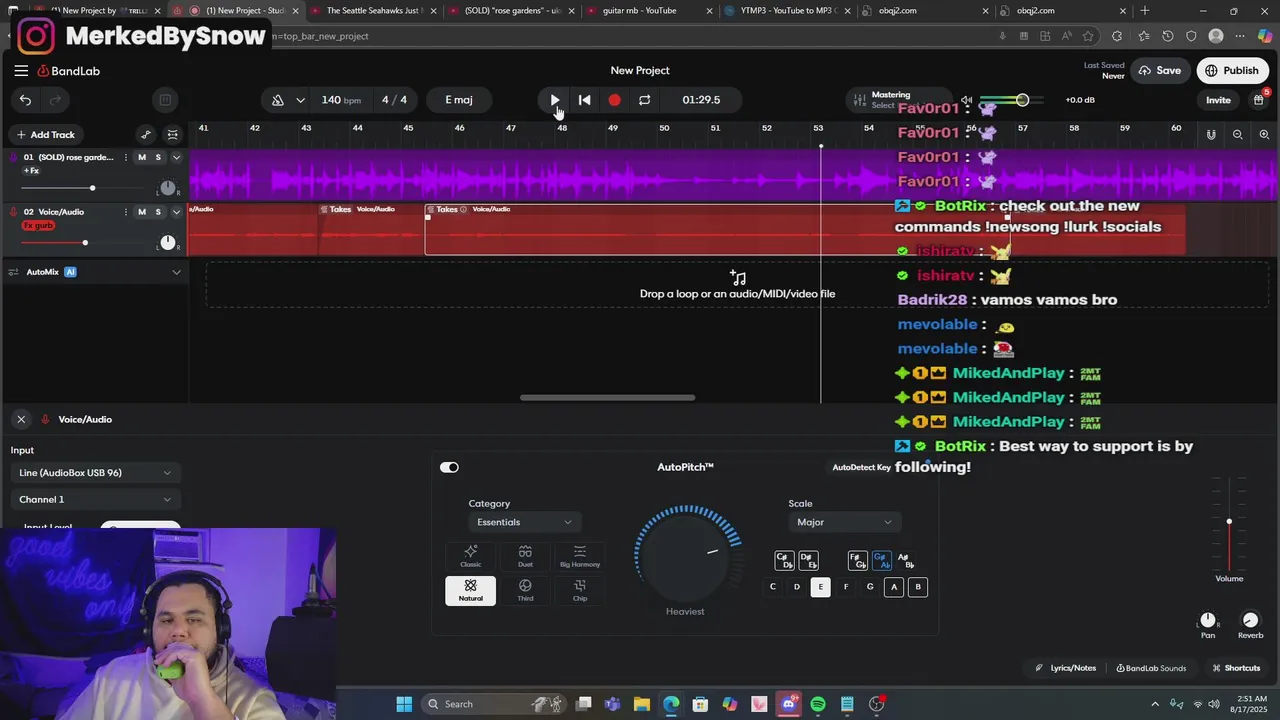Viewport: 1280px width, 720px height.
Task: Expand track 01 options chevron
Action: [176, 157]
